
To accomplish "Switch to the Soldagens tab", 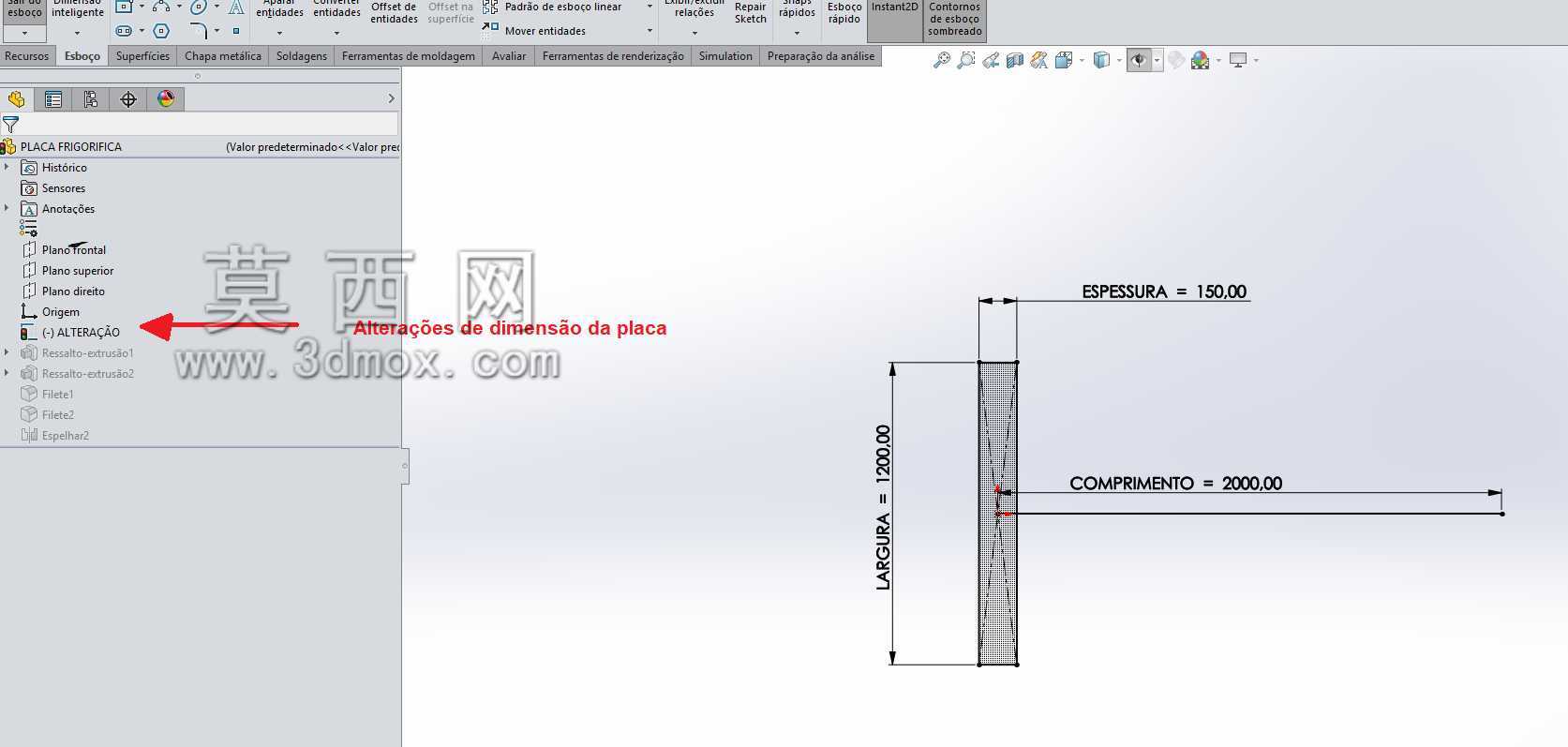I will click(302, 56).
